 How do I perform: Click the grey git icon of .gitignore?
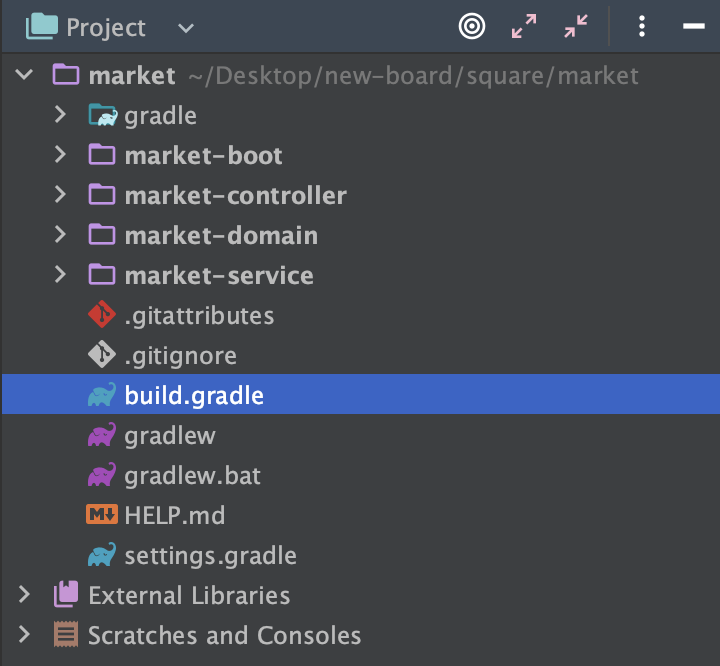[x=101, y=354]
